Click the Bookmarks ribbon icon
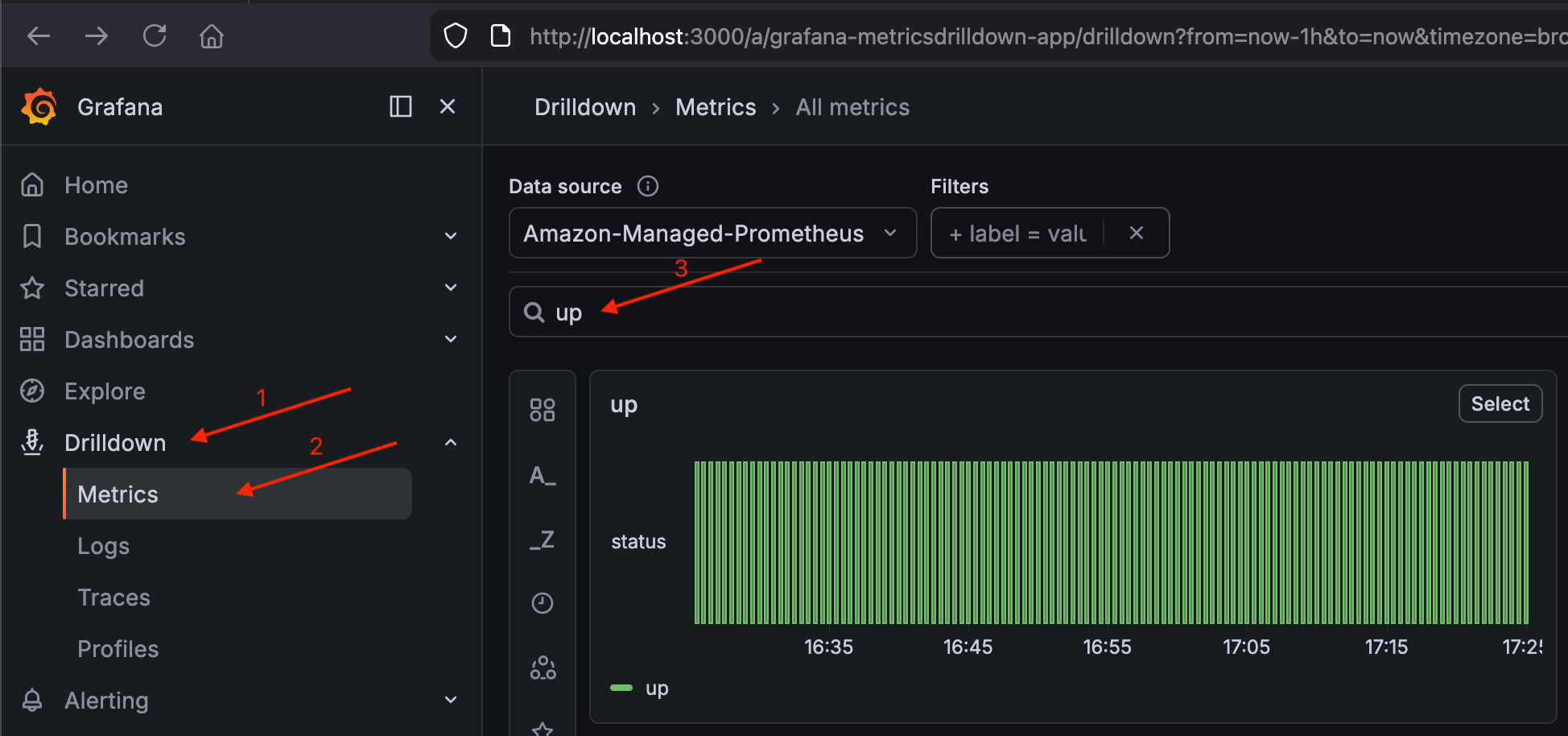Viewport: 1568px width, 736px height. (32, 236)
